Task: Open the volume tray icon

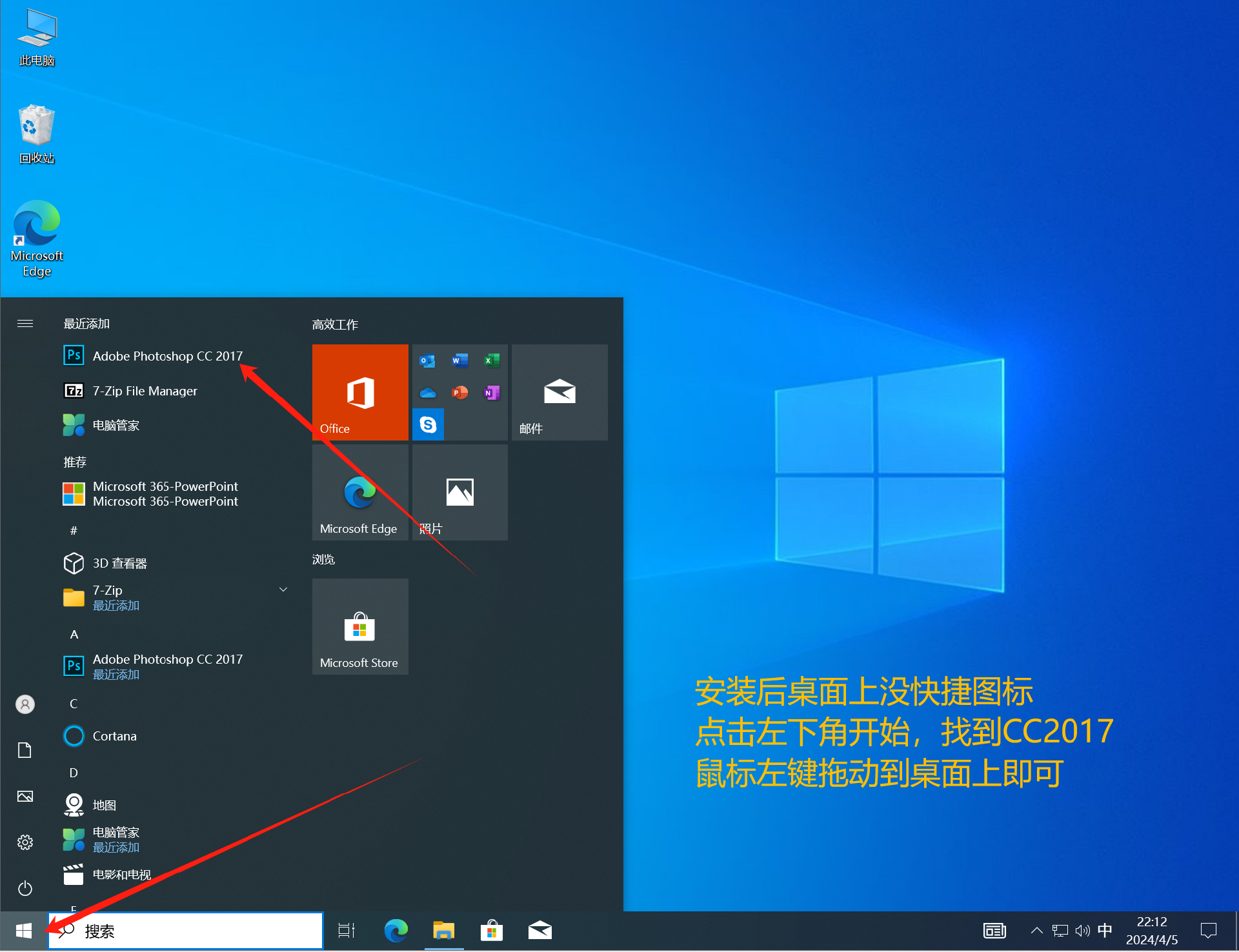Action: tap(1082, 931)
